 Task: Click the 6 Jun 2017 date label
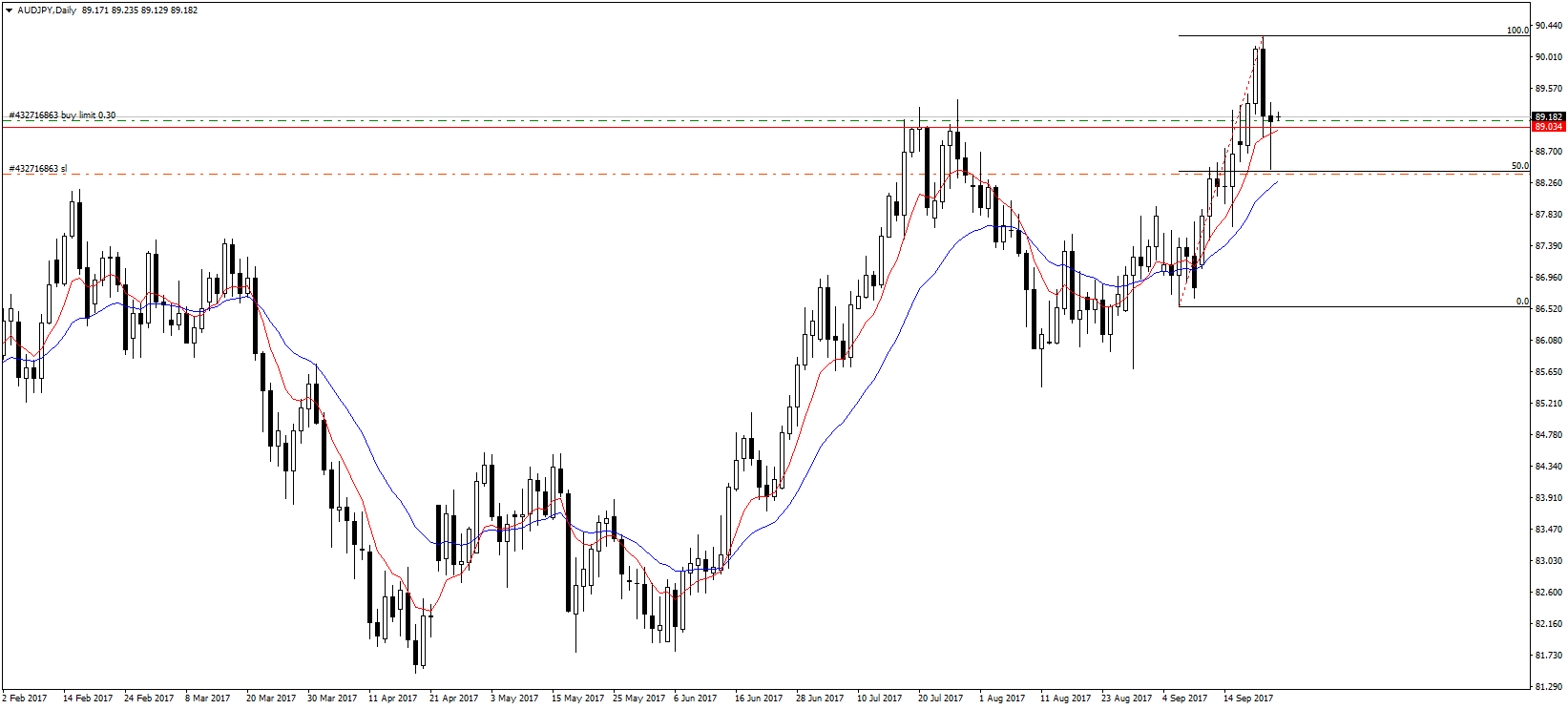tap(696, 699)
